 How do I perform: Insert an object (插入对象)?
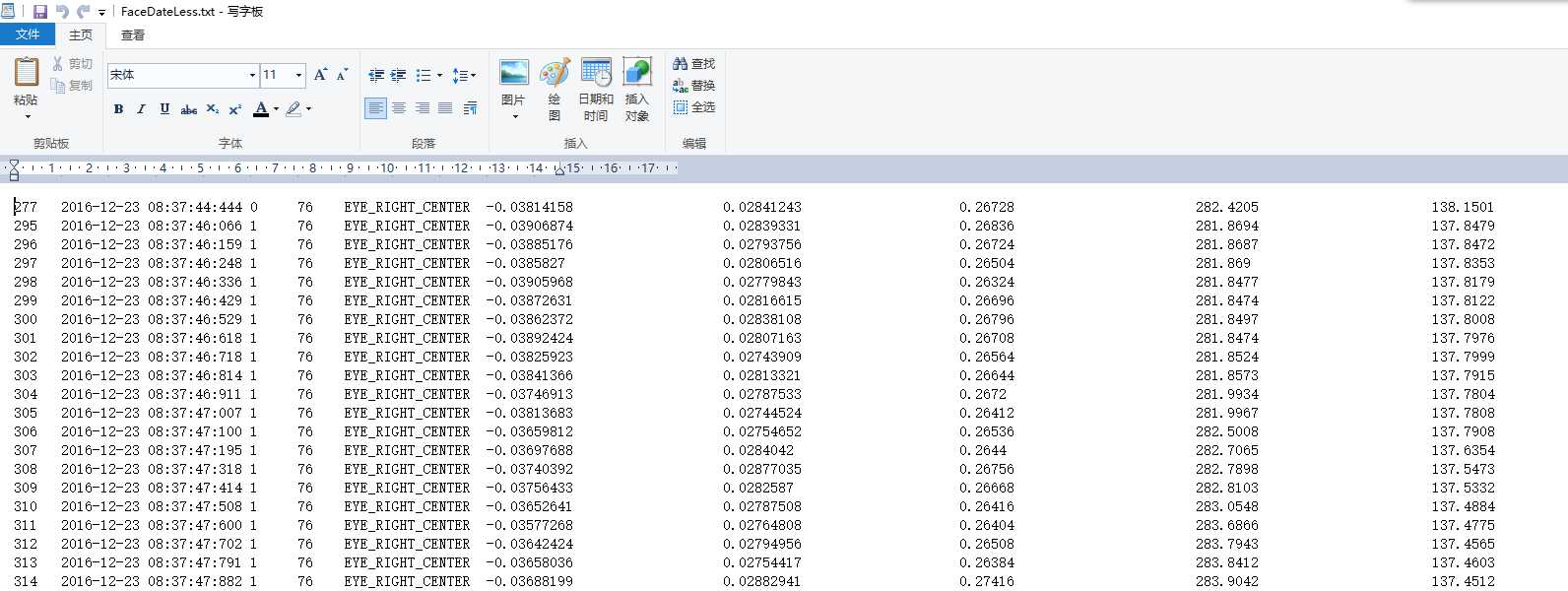point(637,90)
